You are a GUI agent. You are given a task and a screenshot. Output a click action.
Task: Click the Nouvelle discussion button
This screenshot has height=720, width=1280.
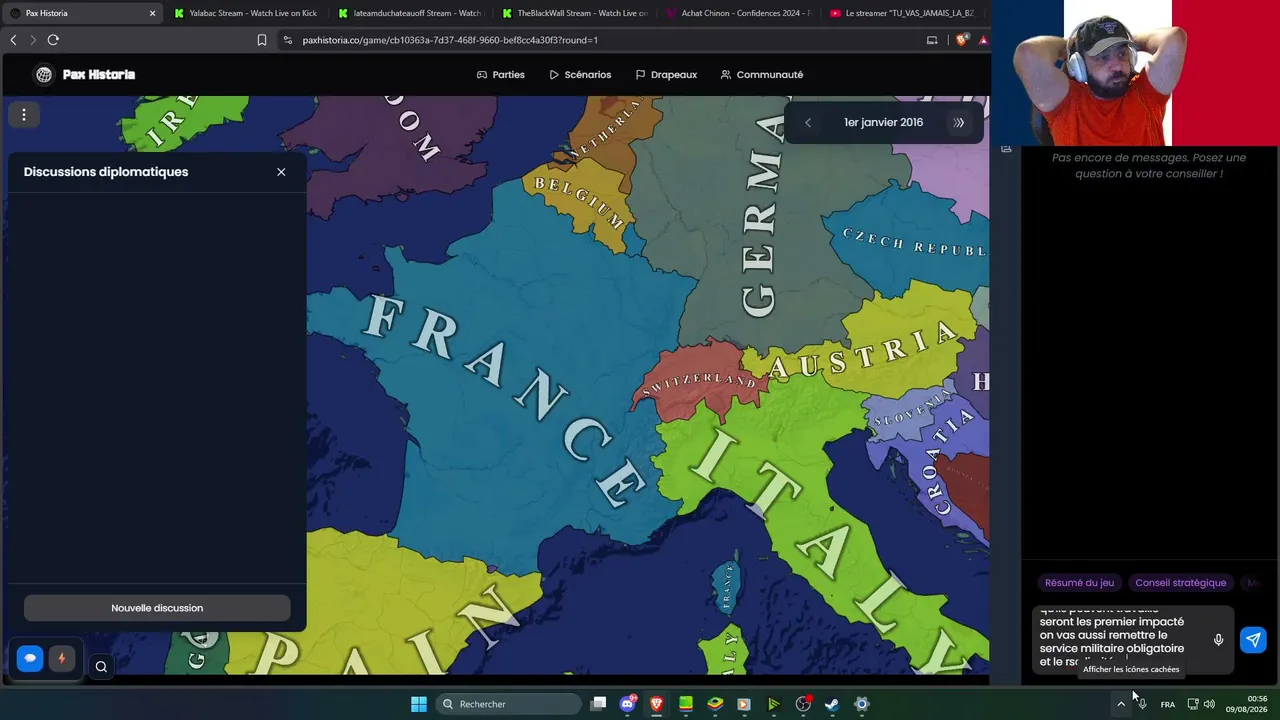pos(157,608)
